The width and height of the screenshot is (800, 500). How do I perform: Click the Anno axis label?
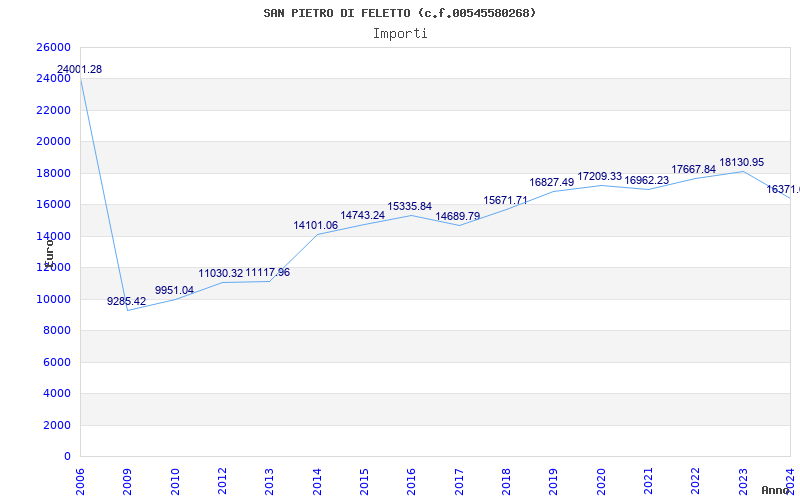pyautogui.click(x=776, y=490)
